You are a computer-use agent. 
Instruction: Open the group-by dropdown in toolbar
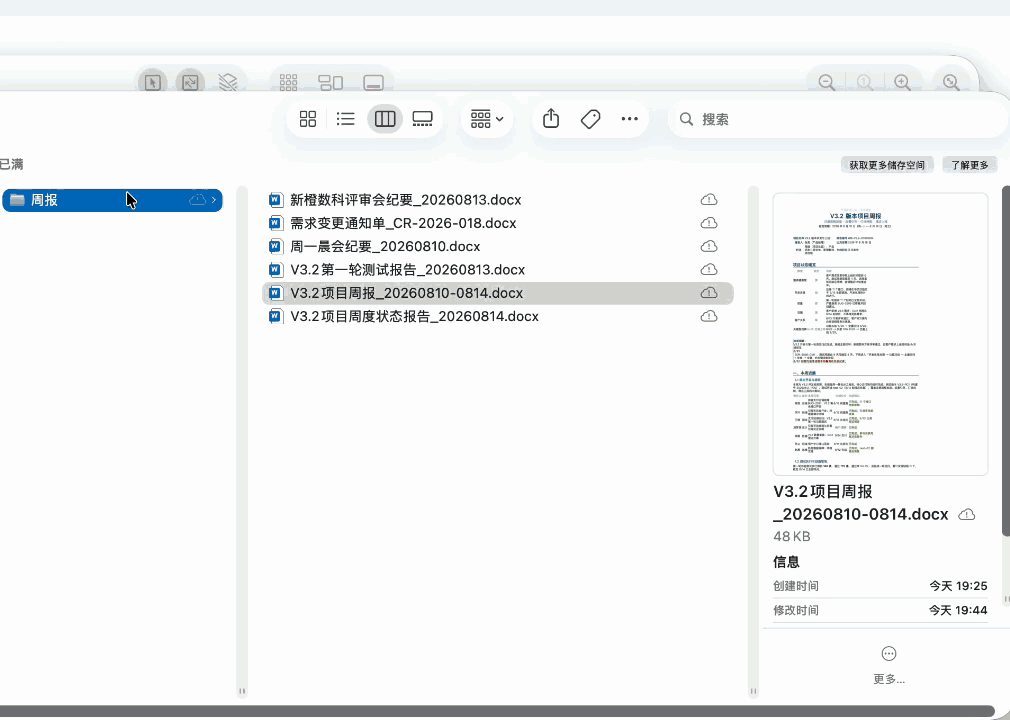pos(487,119)
